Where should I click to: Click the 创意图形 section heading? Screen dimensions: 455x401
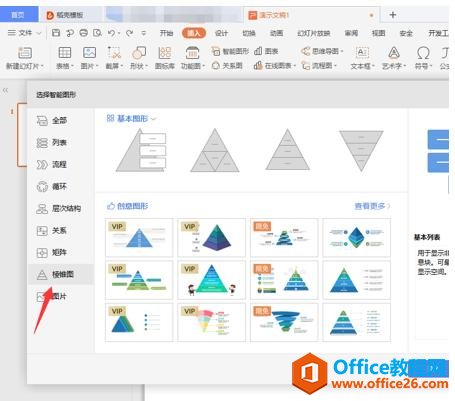(128, 206)
